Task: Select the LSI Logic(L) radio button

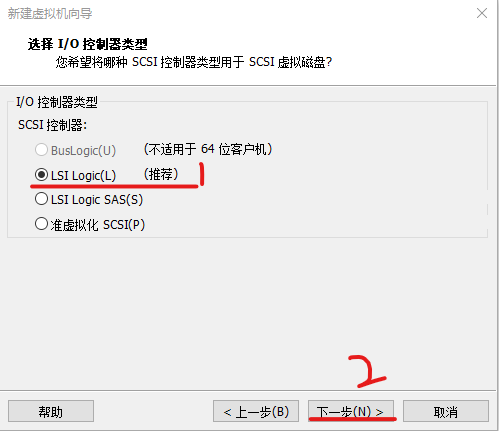Action: [41, 175]
